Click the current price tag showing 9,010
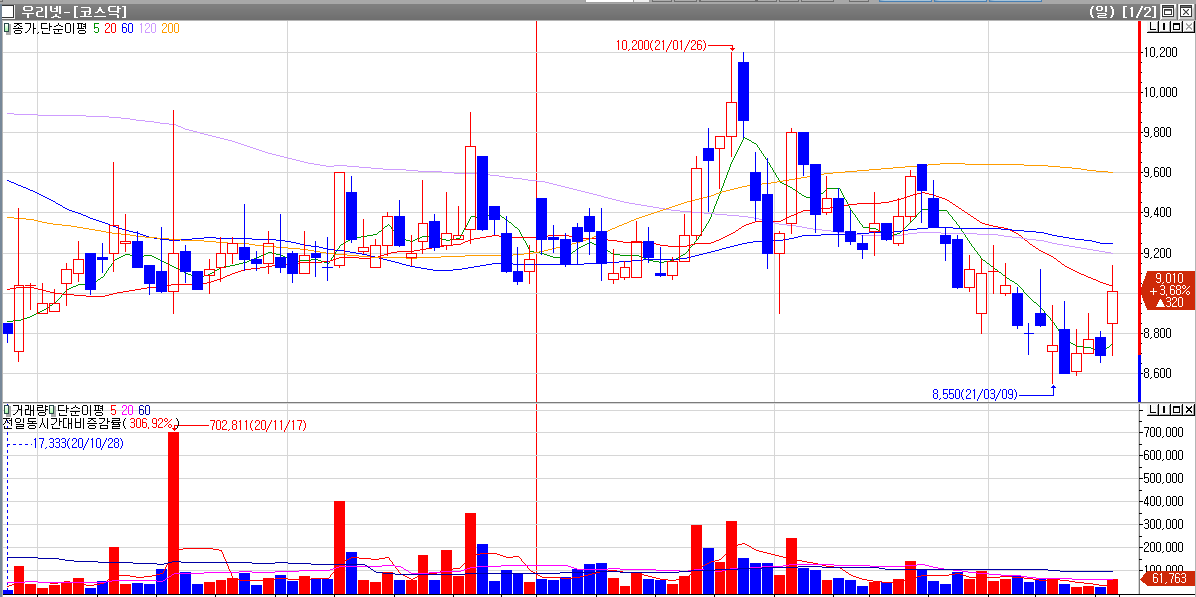 (x=1168, y=290)
